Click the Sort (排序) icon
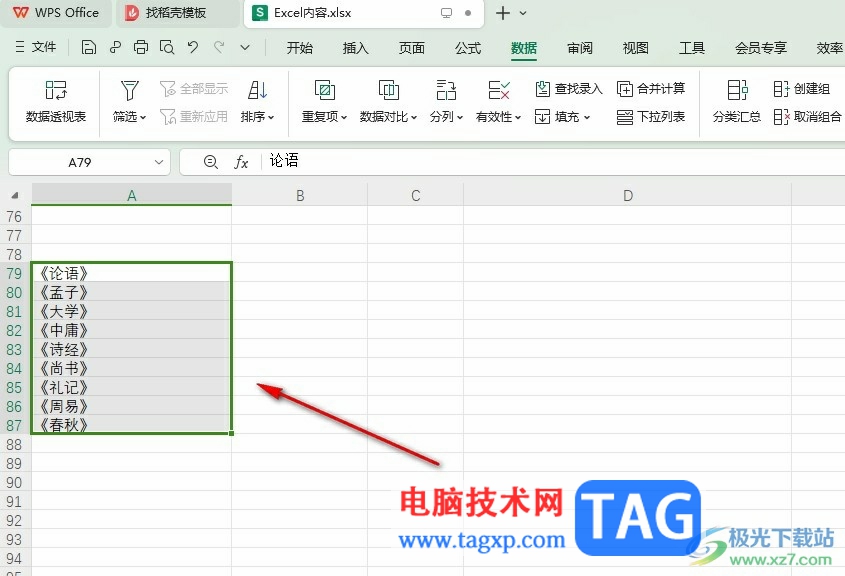The width and height of the screenshot is (845, 576). pyautogui.click(x=257, y=90)
